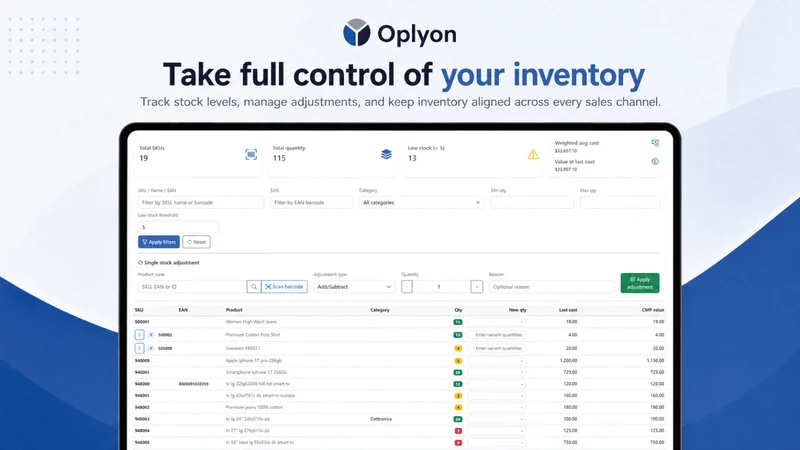Focus the adjustment Quantity value field
This screenshot has width=800, height=450.
pyautogui.click(x=441, y=287)
